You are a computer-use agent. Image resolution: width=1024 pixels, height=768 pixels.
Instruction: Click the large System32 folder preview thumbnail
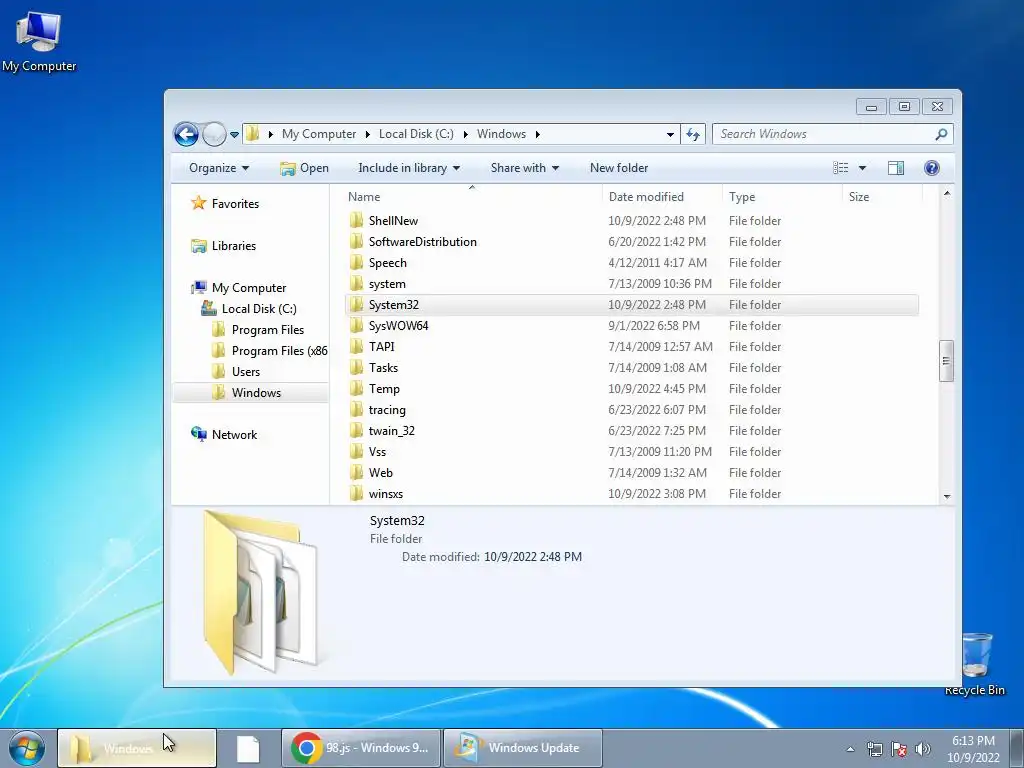coord(260,592)
